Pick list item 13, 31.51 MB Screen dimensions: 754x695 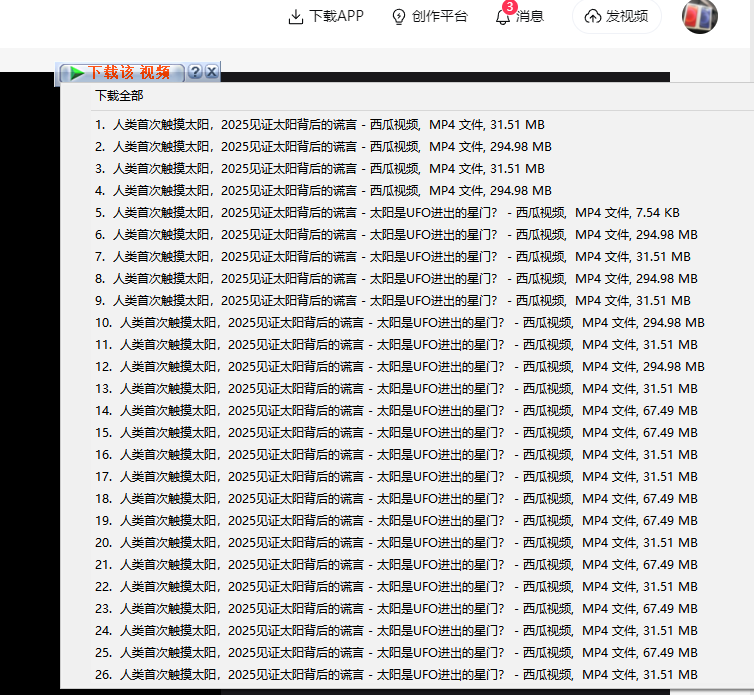(x=396, y=389)
